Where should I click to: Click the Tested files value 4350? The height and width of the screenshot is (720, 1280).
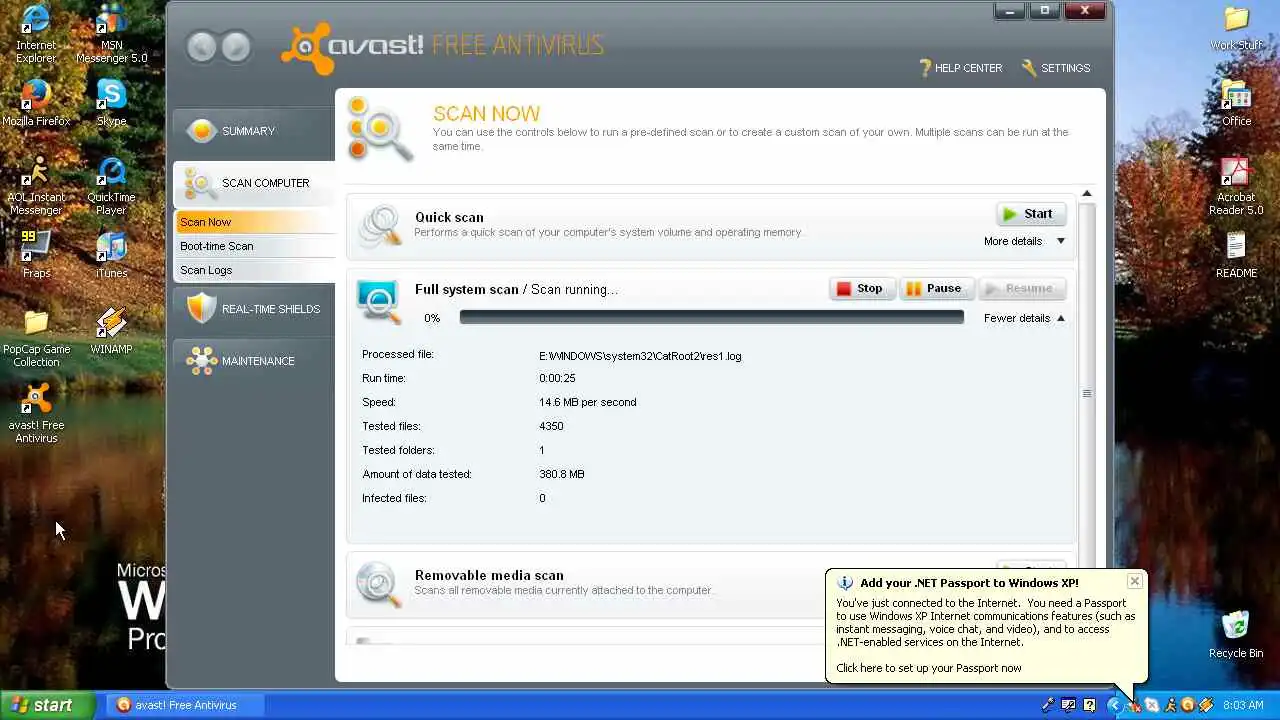tap(551, 426)
